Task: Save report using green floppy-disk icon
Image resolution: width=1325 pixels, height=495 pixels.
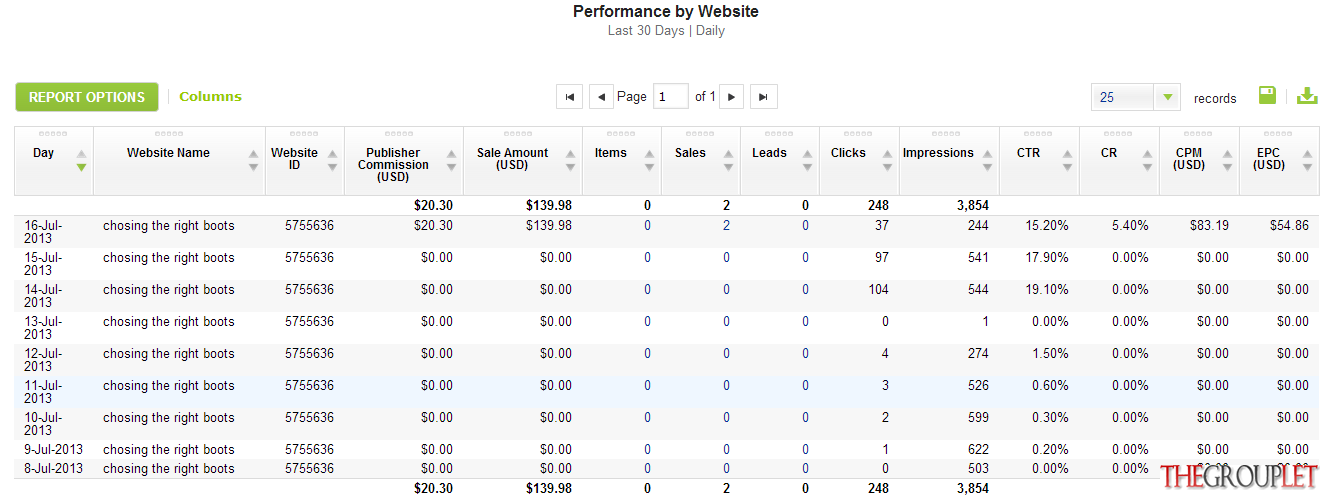Action: 1267,95
